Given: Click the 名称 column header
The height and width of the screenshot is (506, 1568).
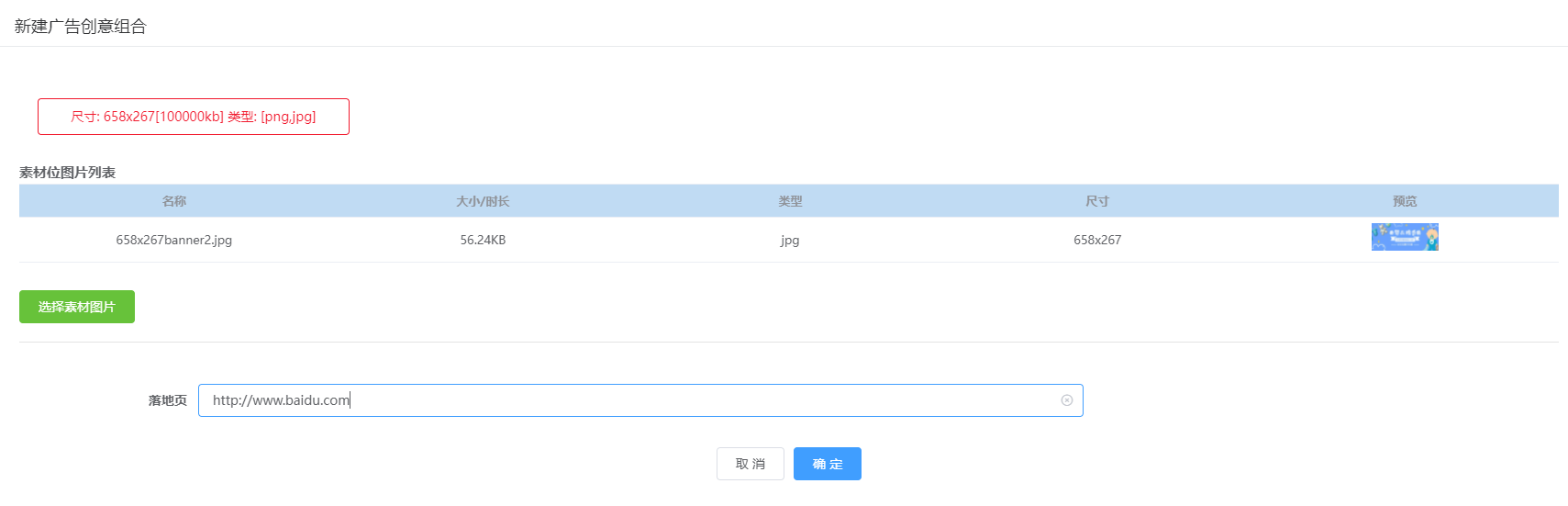Looking at the screenshot, I should click(174, 201).
